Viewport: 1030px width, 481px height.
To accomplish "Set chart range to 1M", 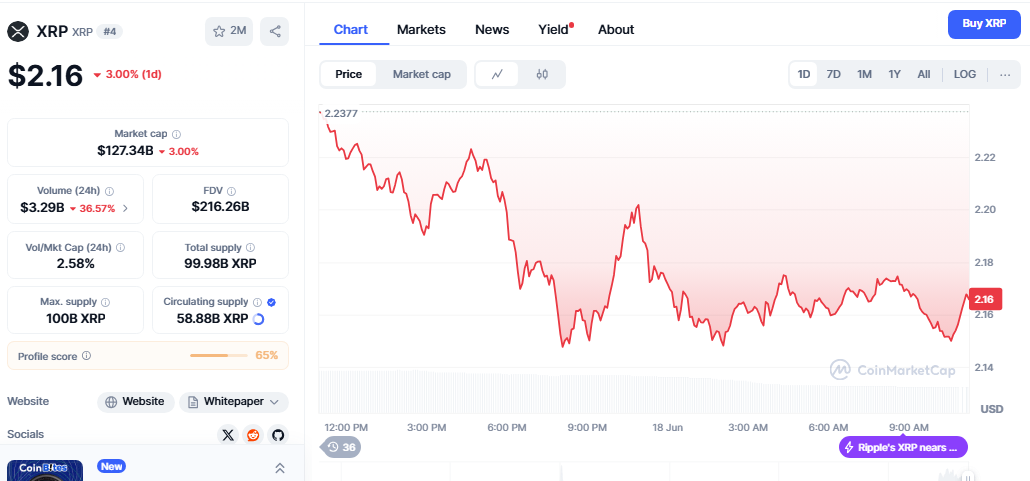I will (x=864, y=74).
